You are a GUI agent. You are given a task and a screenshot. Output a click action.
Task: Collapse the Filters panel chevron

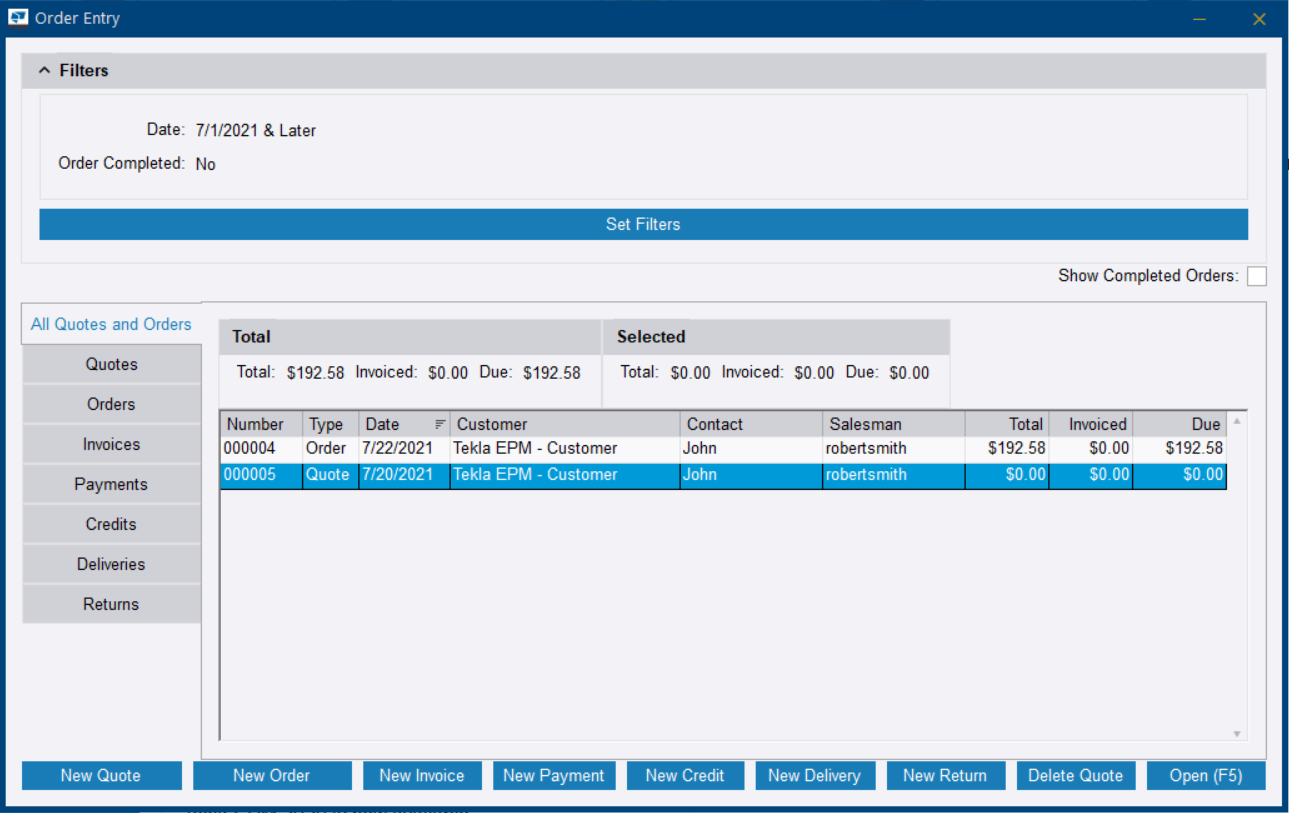pos(44,71)
